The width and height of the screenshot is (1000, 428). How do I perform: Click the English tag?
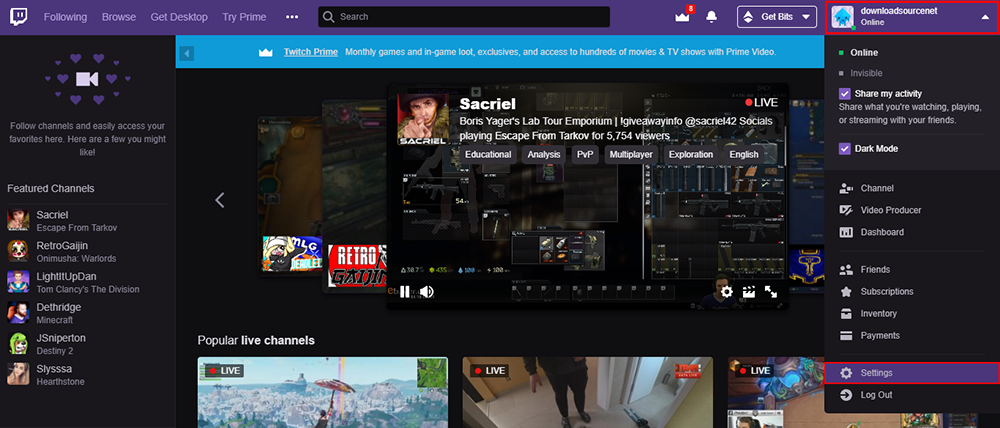tap(744, 154)
